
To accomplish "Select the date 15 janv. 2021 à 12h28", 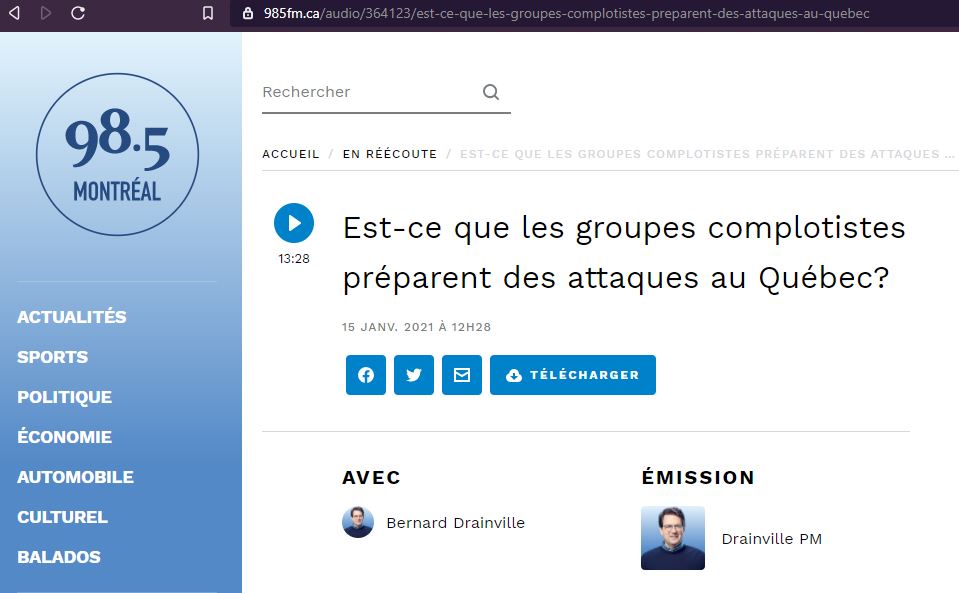I will tap(417, 327).
